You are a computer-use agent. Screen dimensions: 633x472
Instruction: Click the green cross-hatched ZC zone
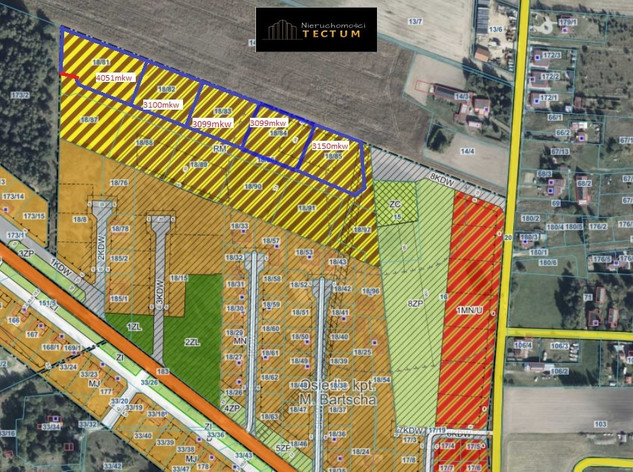pyautogui.click(x=394, y=204)
